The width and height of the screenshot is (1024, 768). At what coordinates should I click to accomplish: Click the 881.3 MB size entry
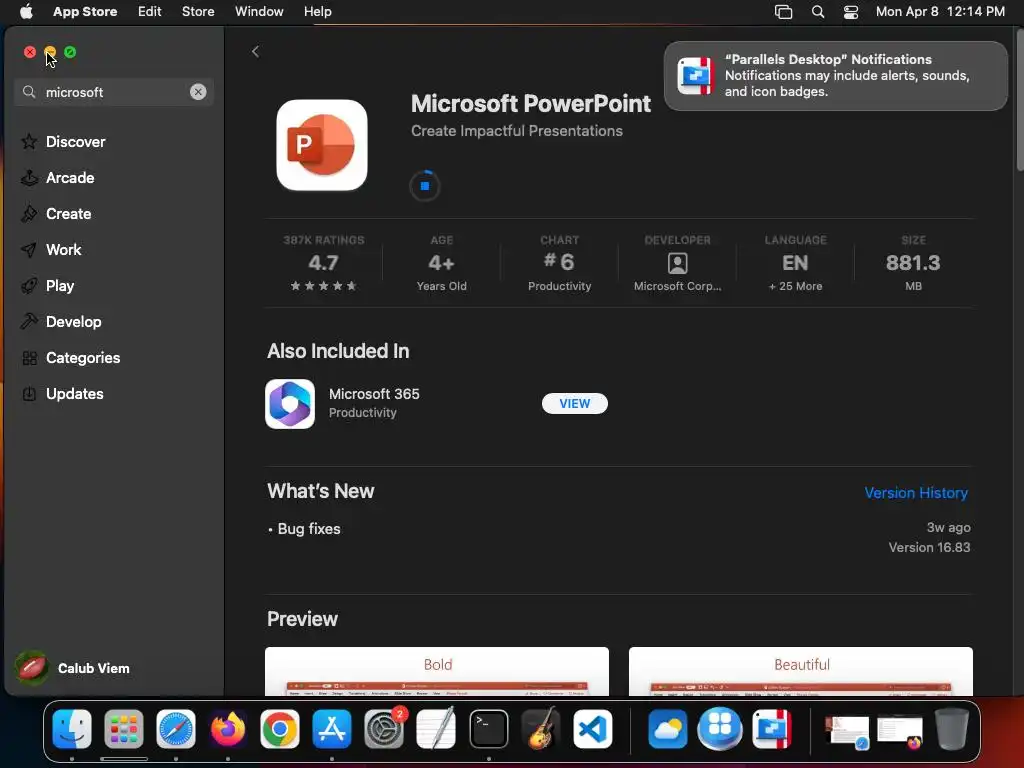[x=913, y=264]
